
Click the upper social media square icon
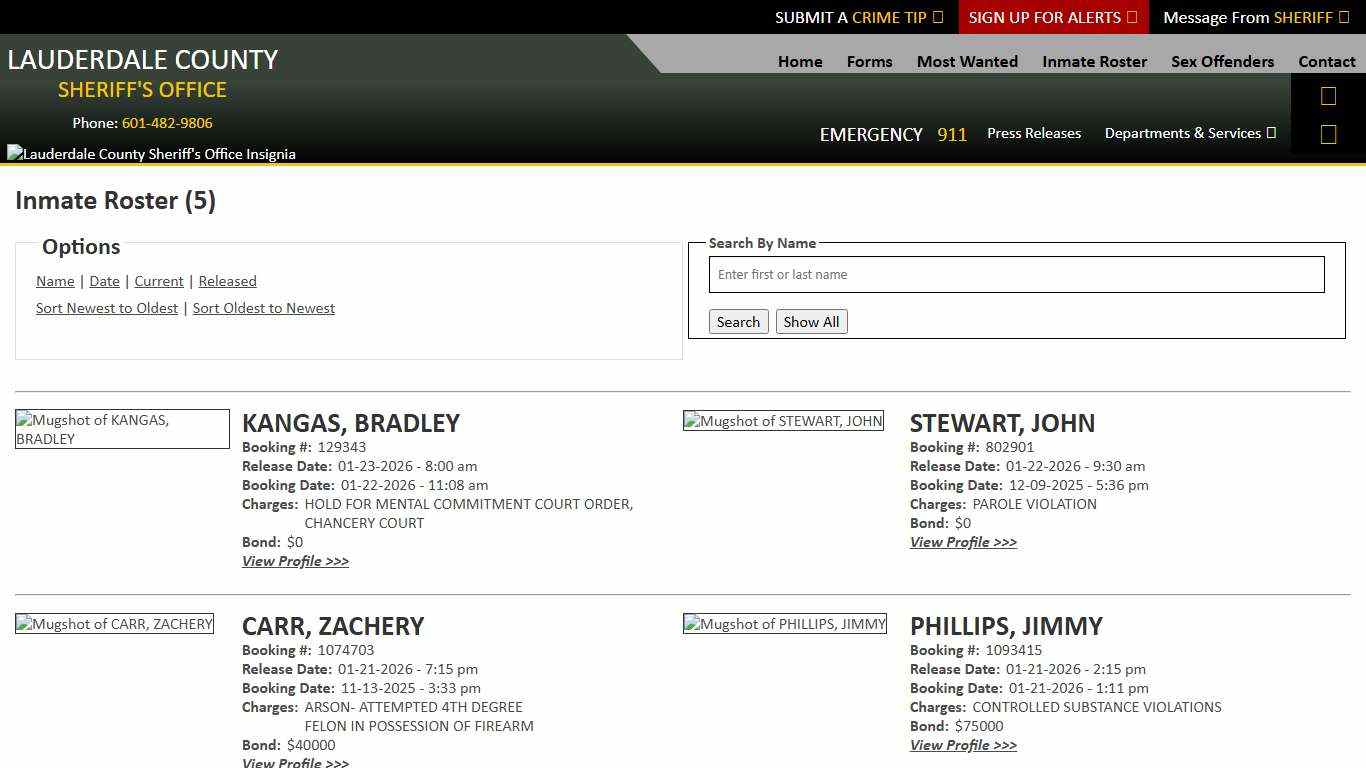(1328, 95)
